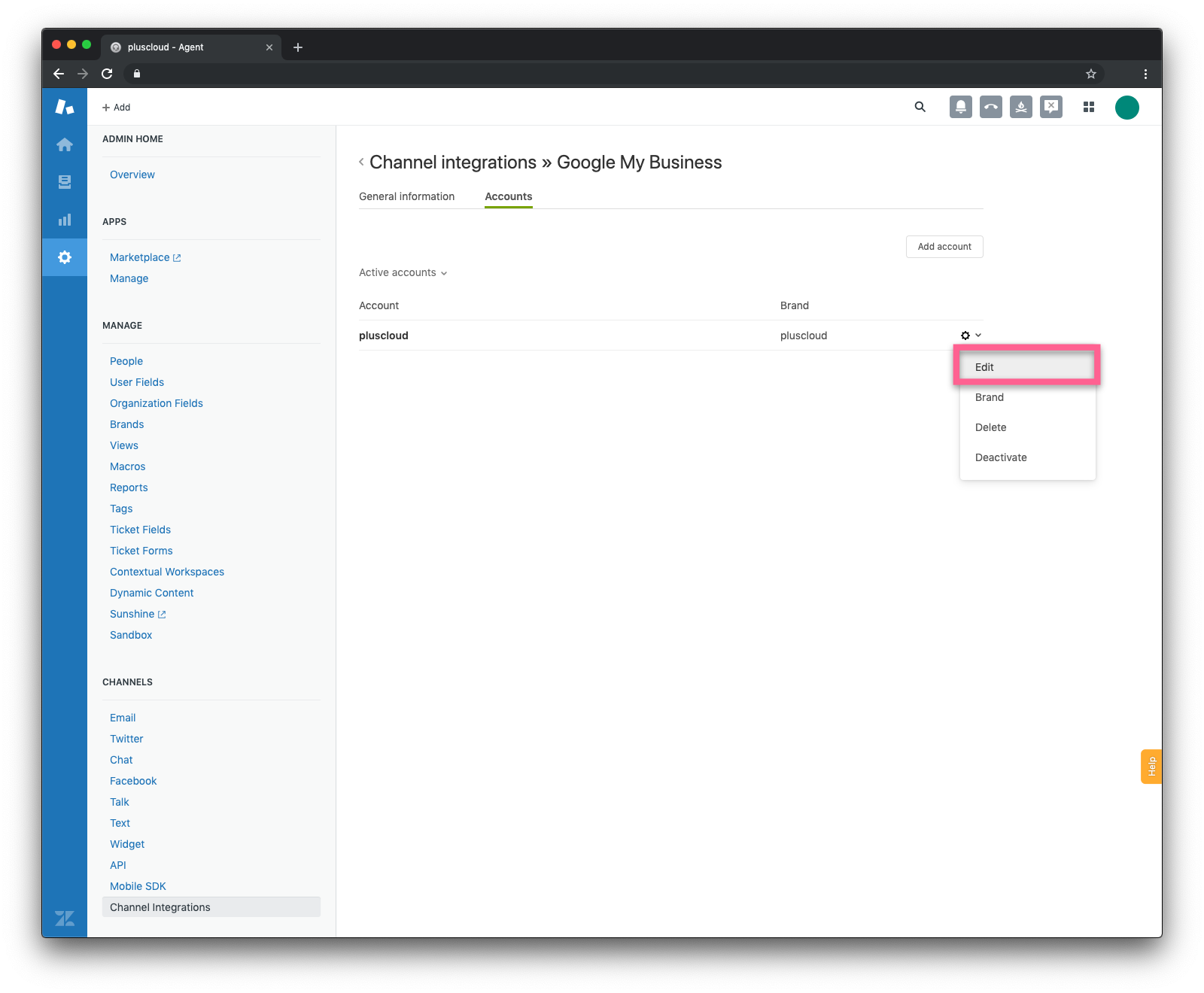Viewport: 1204px width, 993px height.
Task: Open the Talk channel link
Action: tap(120, 802)
